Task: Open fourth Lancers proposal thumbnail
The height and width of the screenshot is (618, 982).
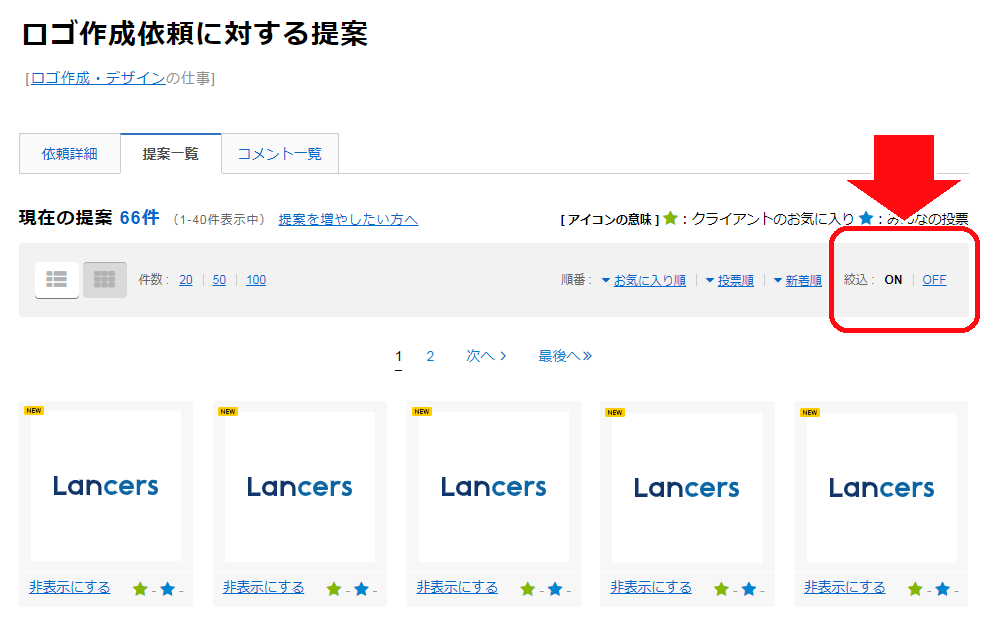Action: coord(687,488)
